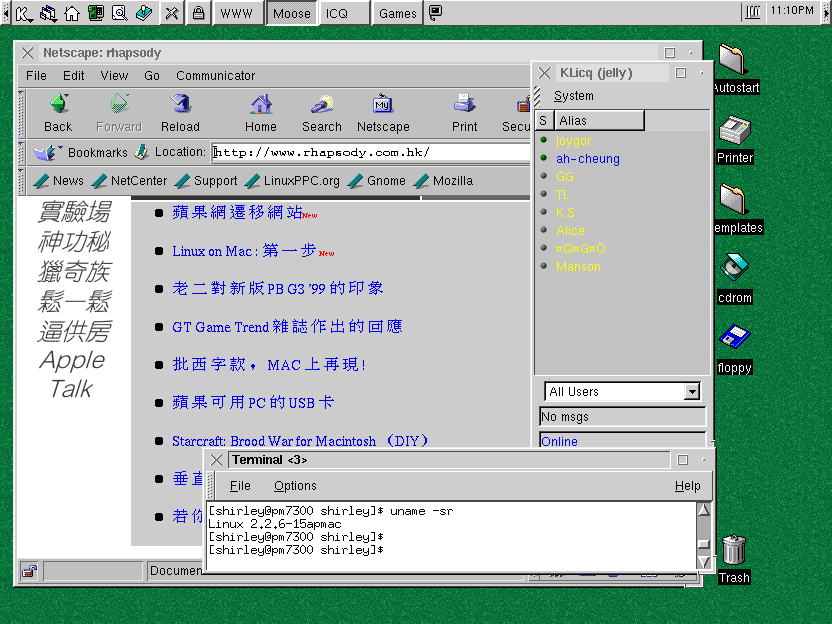Go to Home via toolbar icon
Image resolution: width=832 pixels, height=624 pixels.
click(261, 105)
